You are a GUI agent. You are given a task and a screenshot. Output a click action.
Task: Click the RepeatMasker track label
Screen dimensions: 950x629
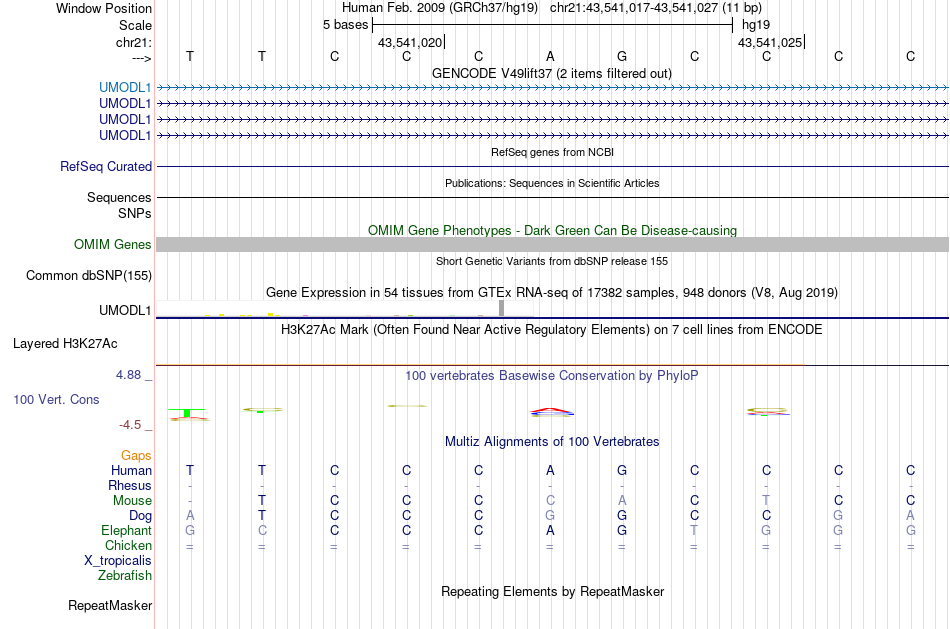coord(110,605)
